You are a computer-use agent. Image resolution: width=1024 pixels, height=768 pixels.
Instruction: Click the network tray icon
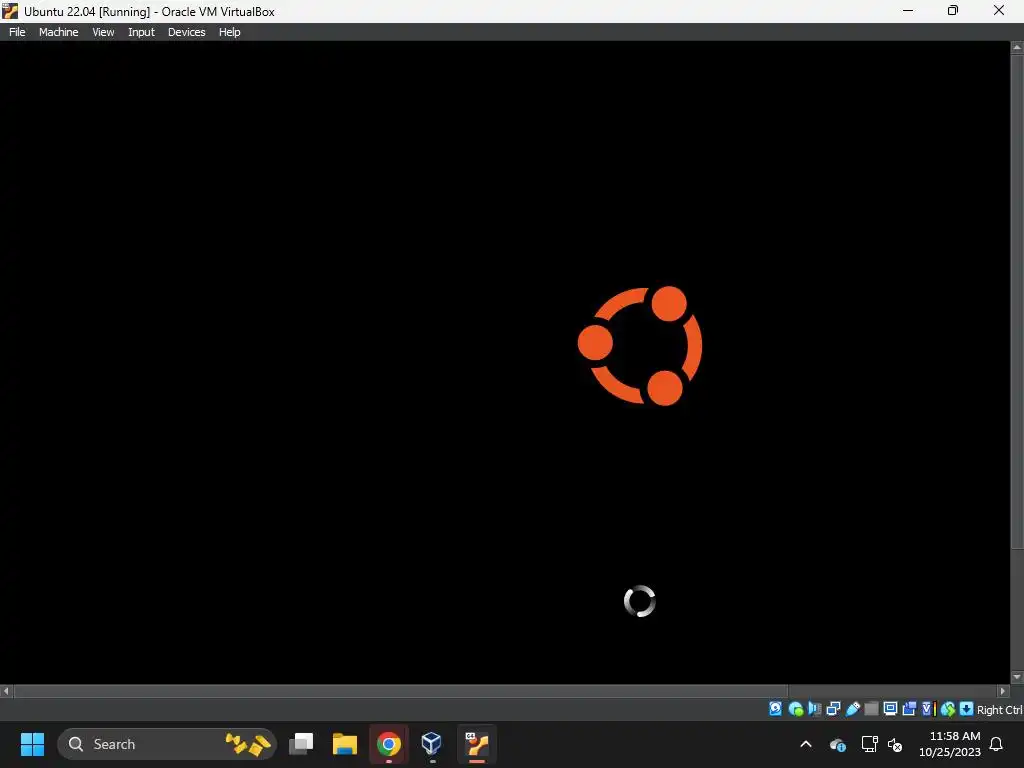click(x=869, y=744)
